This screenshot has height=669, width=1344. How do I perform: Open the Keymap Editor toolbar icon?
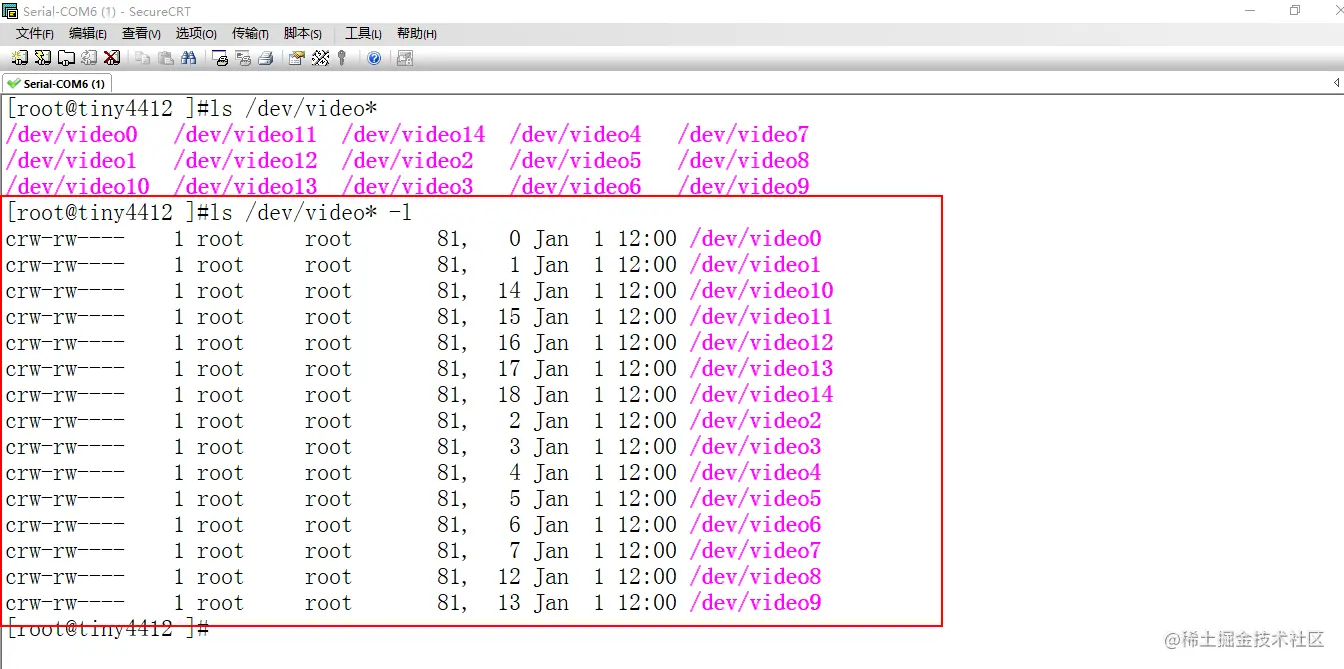[x=320, y=58]
